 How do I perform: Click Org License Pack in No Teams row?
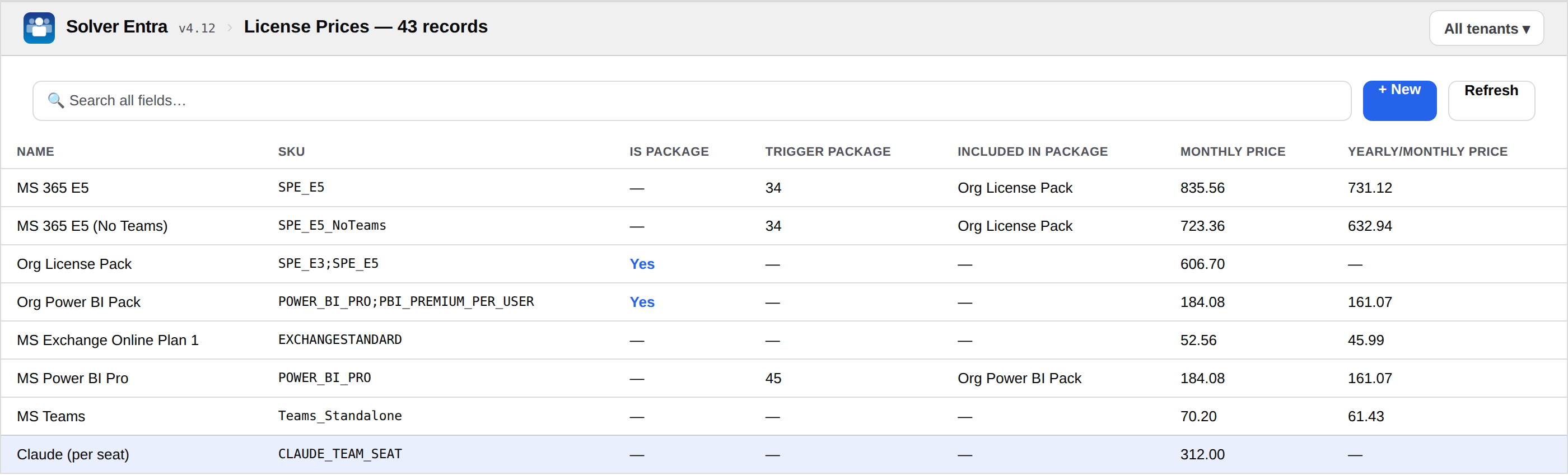(x=1014, y=226)
